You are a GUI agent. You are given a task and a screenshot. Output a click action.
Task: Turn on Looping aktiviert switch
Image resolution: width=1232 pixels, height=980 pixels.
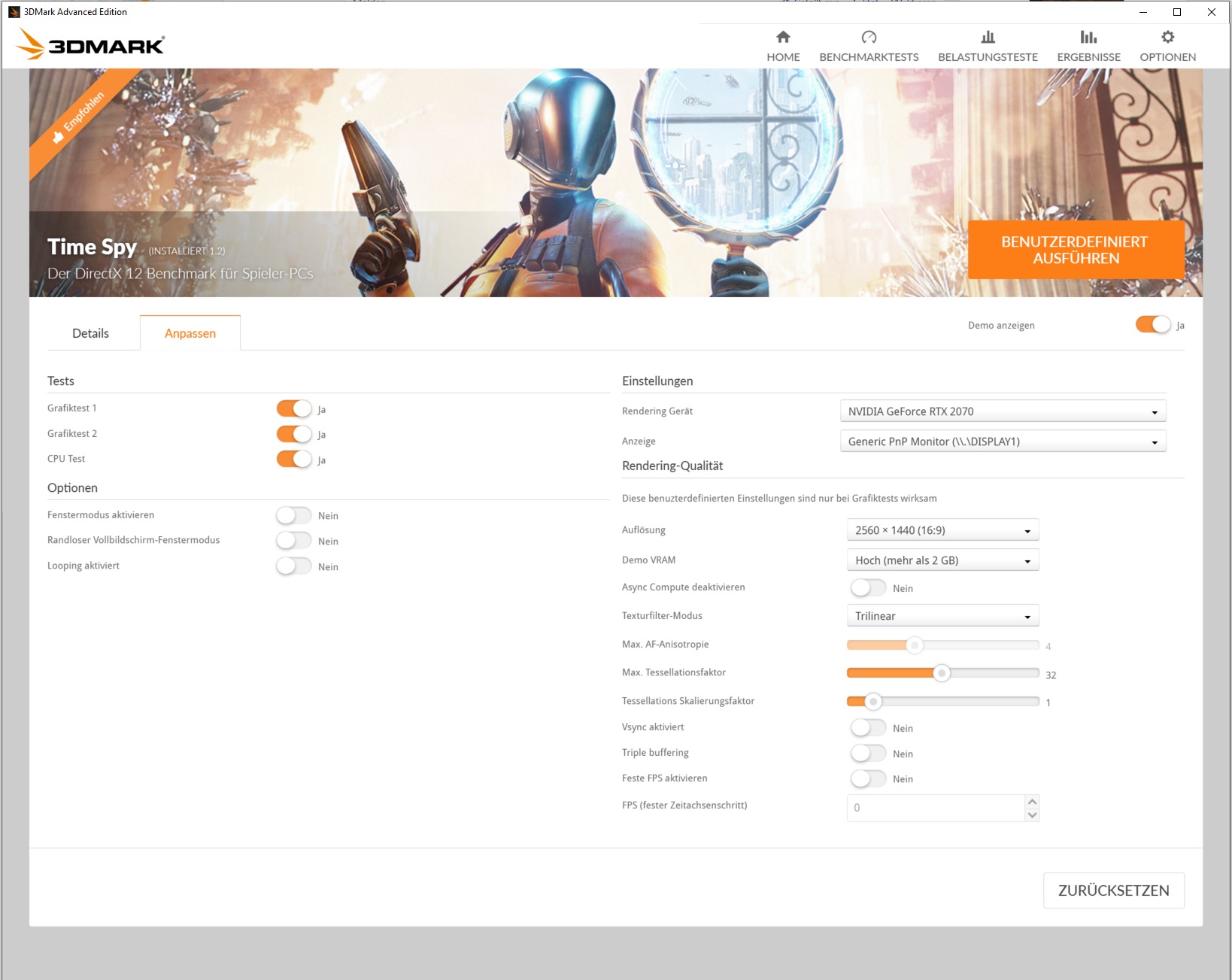point(294,566)
